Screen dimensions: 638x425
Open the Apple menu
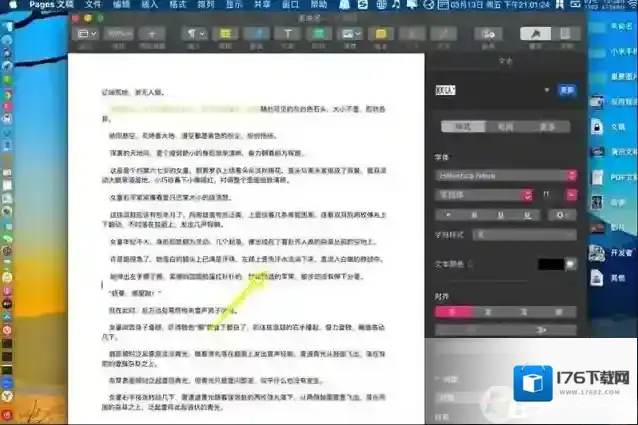coord(13,4)
